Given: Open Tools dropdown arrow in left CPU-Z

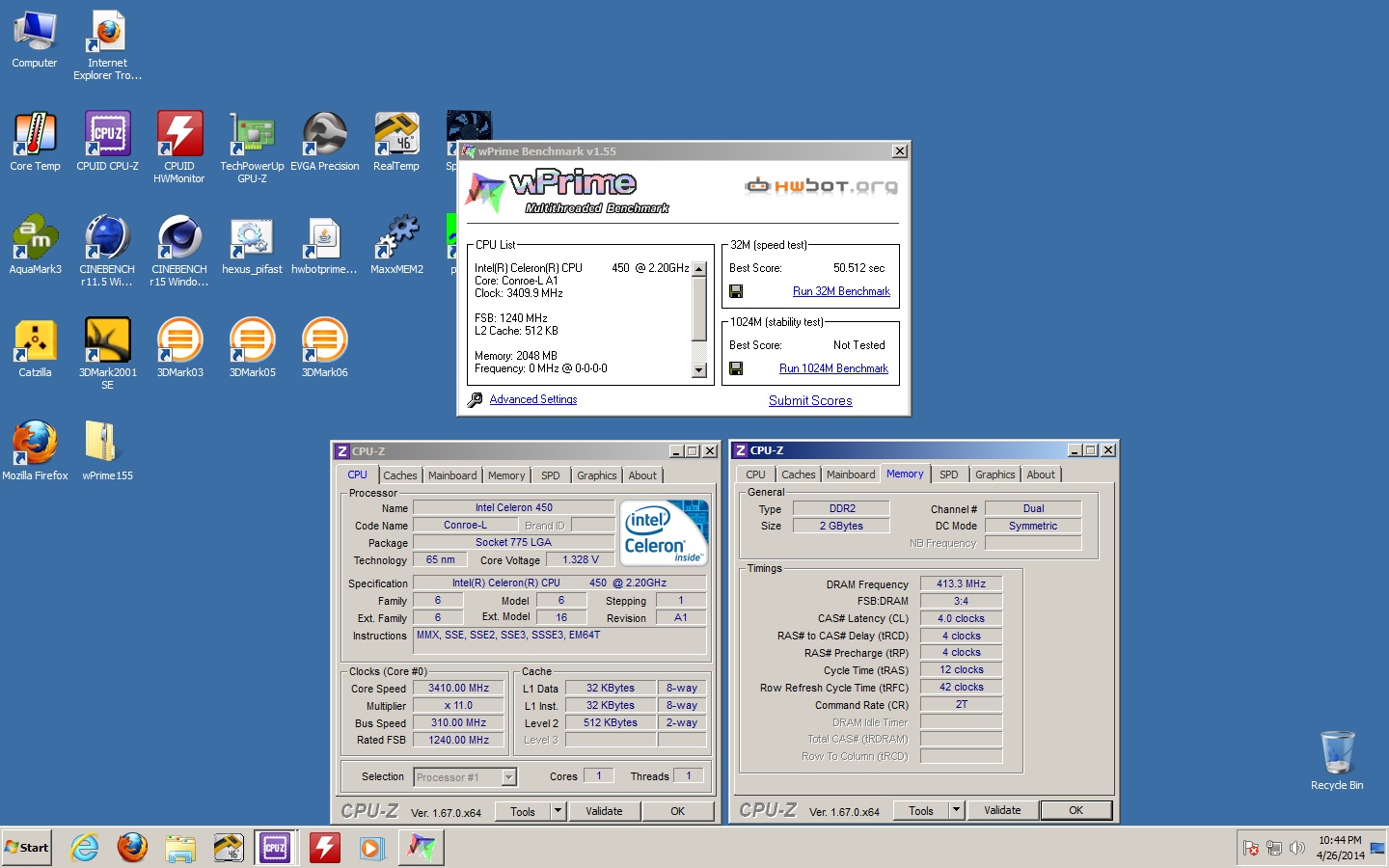Looking at the screenshot, I should [x=558, y=811].
